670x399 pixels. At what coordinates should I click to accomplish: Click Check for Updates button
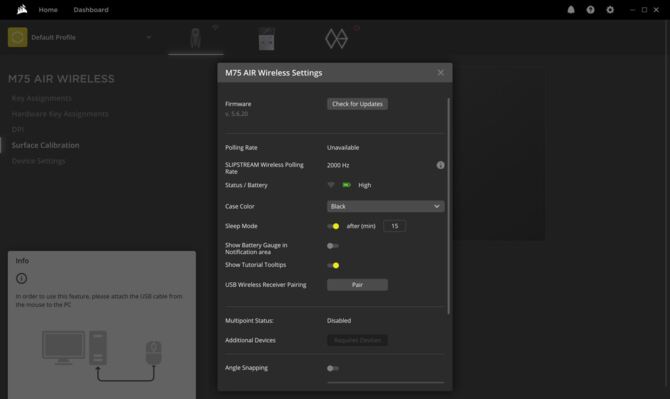point(357,104)
